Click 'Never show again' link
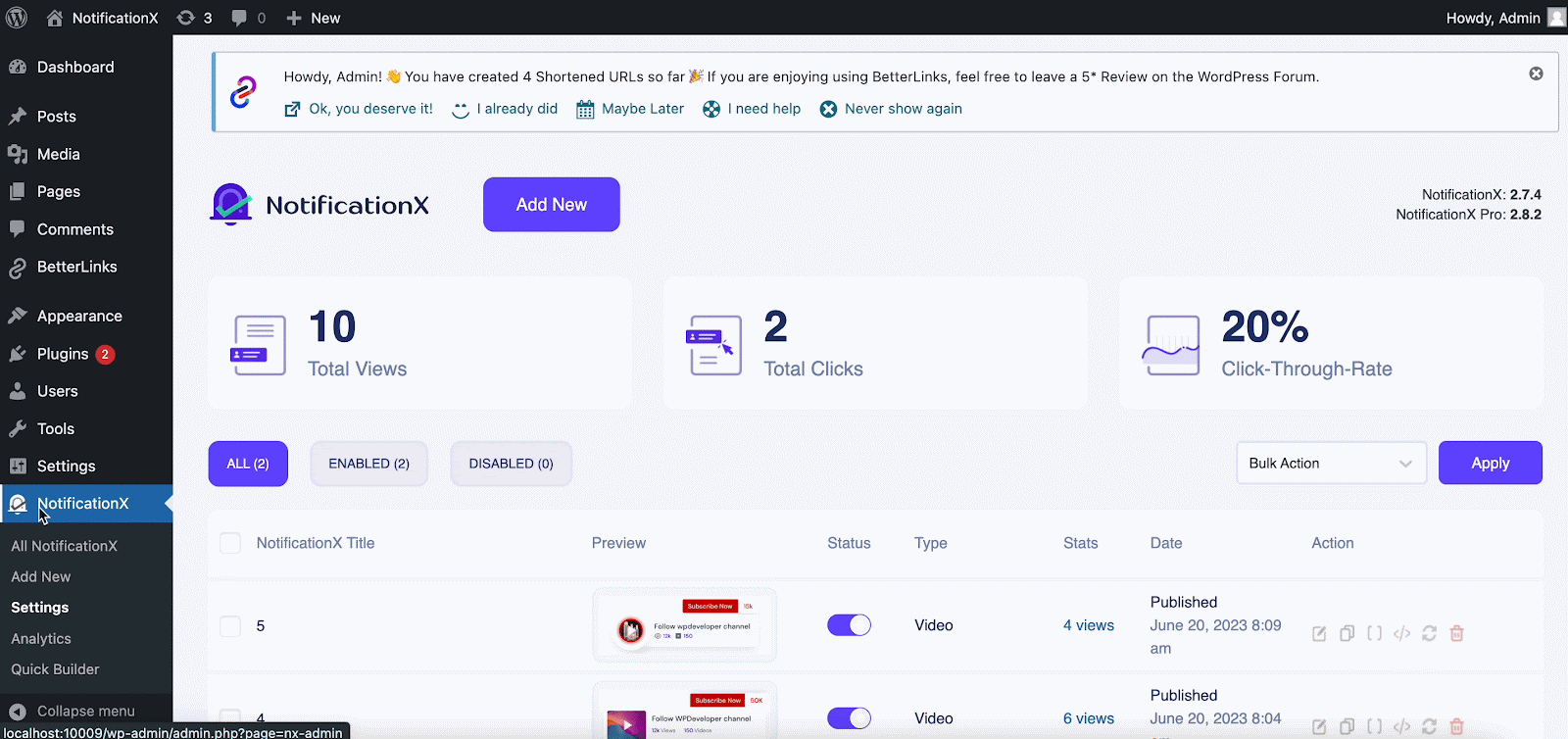 pos(904,109)
